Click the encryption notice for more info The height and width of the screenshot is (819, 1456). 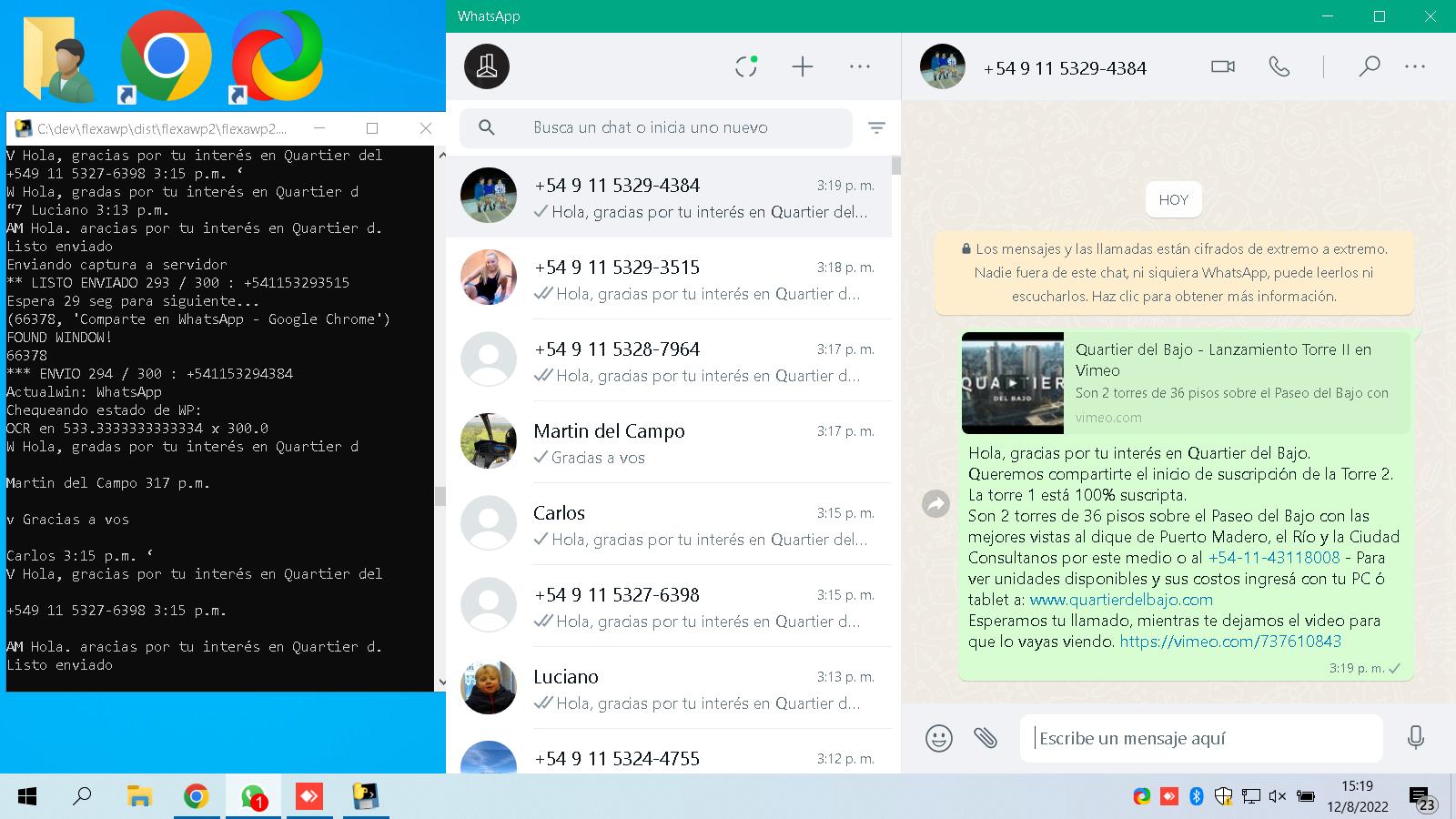[1174, 272]
